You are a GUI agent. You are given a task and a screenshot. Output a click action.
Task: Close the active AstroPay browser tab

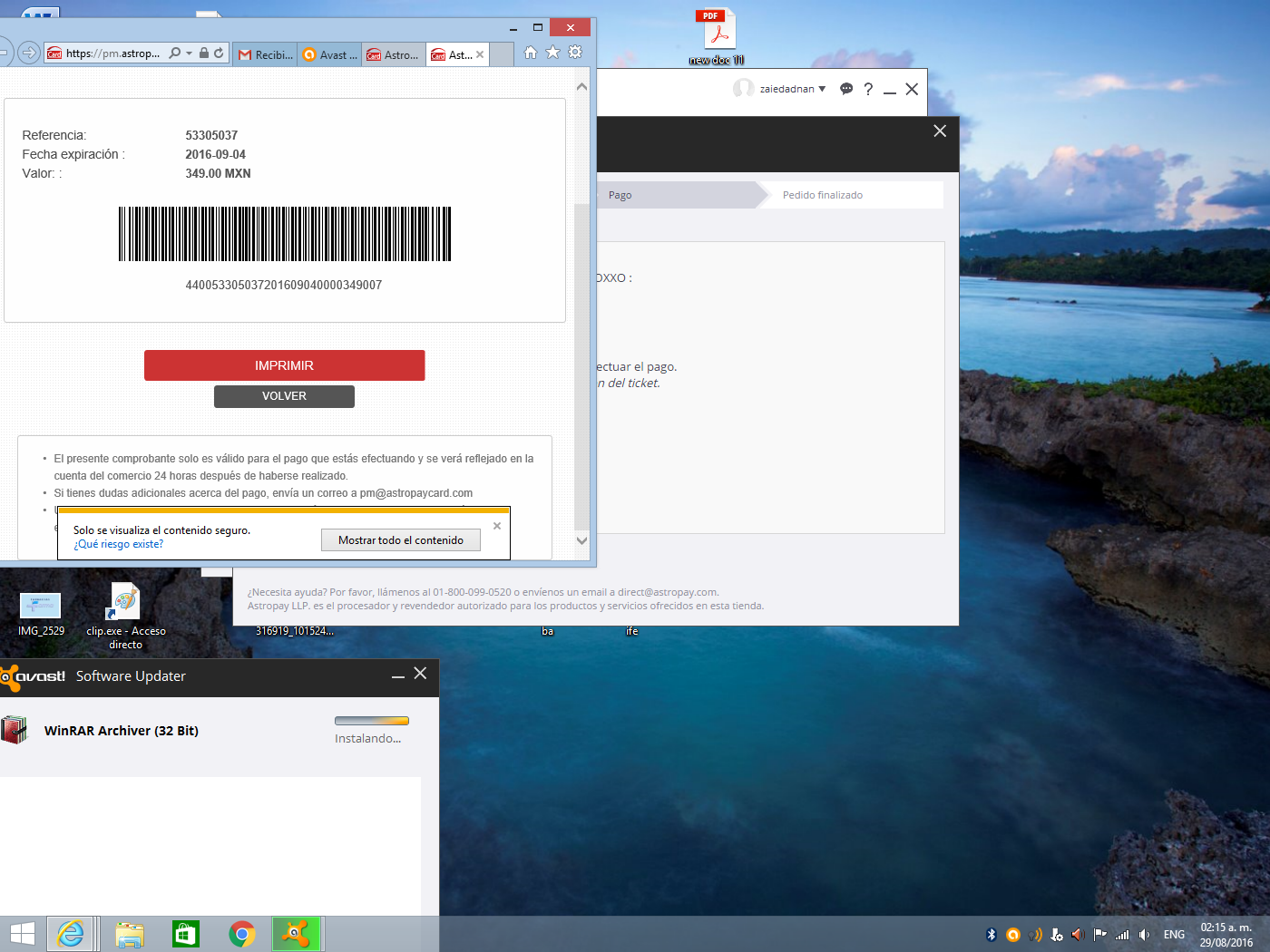480,54
